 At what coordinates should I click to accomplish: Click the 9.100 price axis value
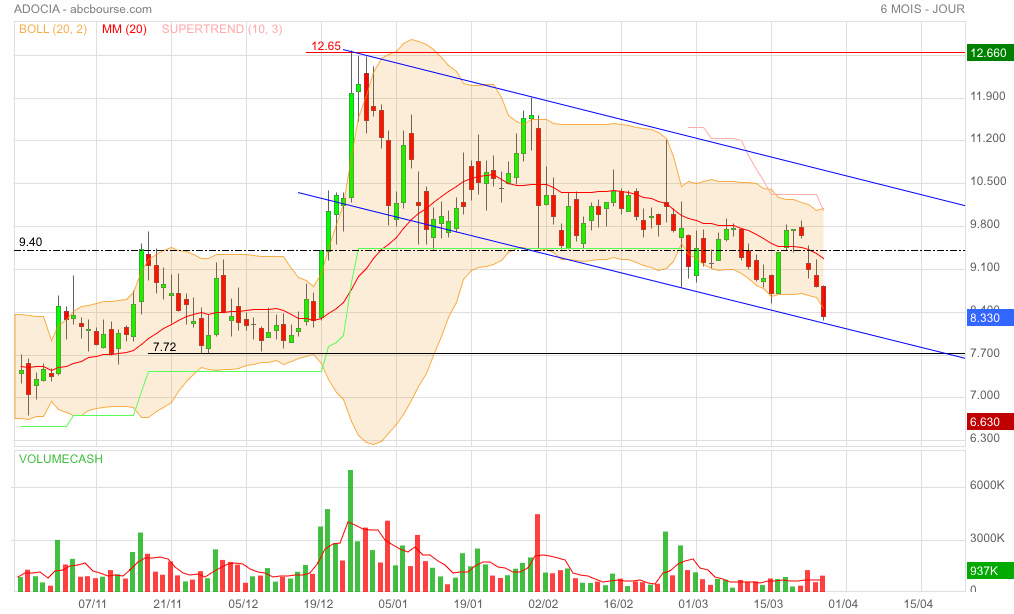click(985, 267)
